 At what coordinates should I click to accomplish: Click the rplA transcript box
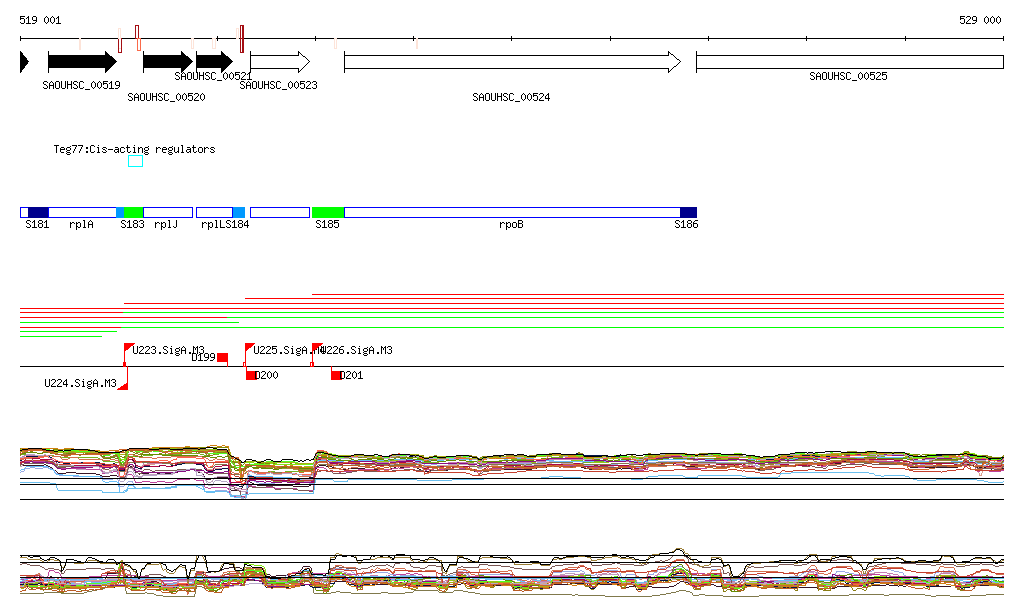pos(82,212)
